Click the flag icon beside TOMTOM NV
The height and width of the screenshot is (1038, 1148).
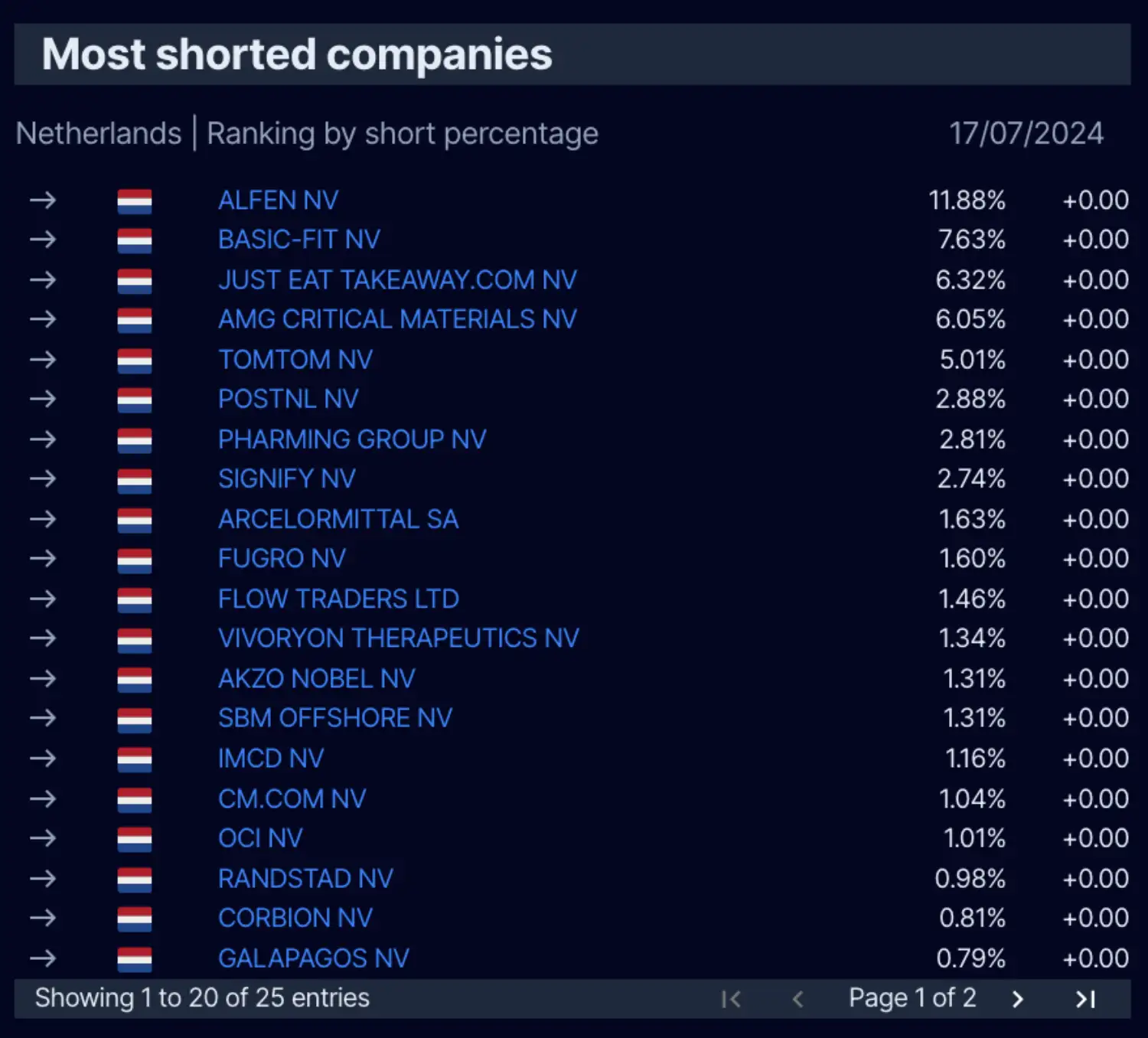135,361
